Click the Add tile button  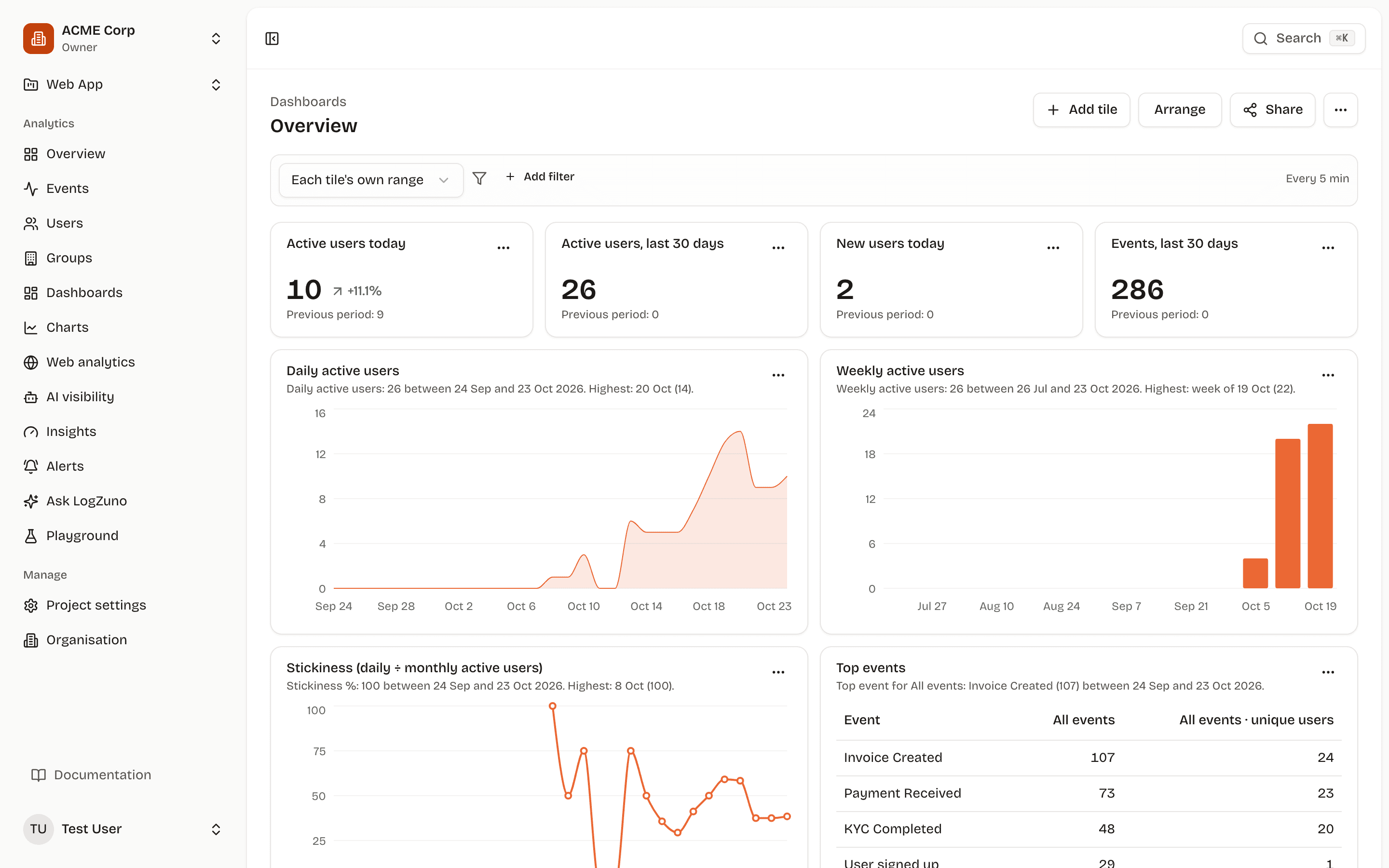pos(1081,109)
